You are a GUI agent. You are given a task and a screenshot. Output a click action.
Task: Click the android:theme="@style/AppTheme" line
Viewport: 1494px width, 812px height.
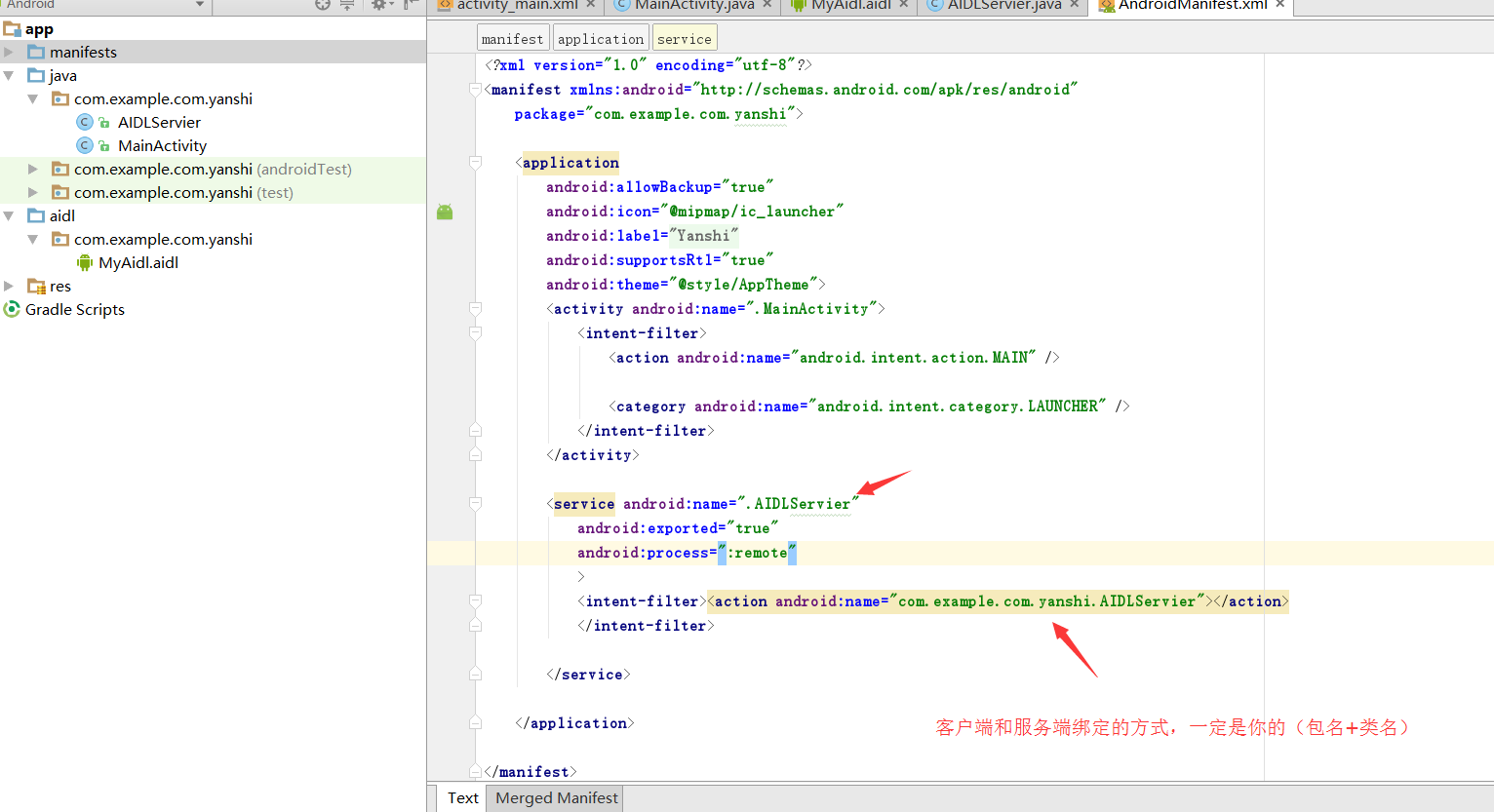686,285
